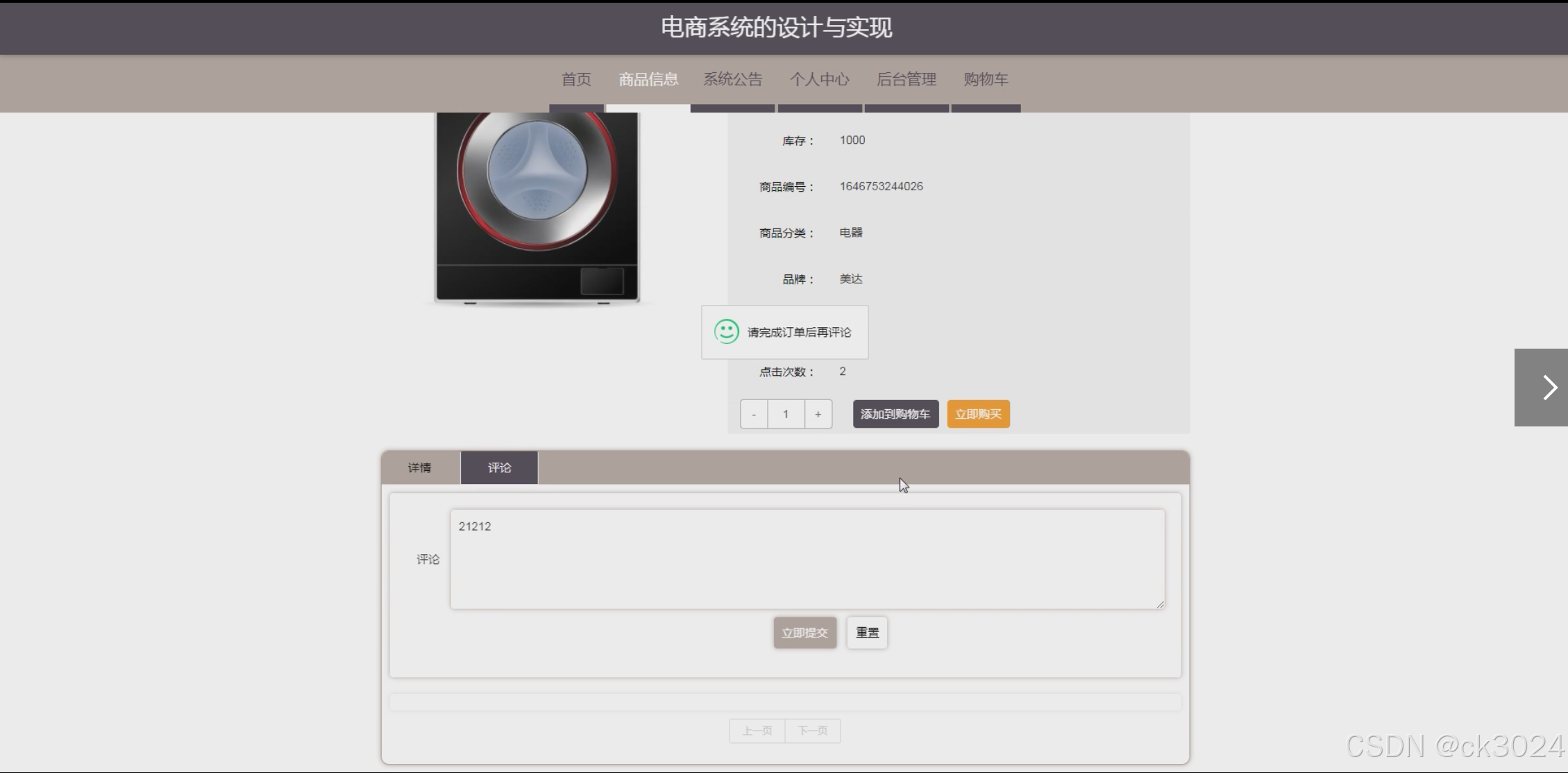Click the 上一页 previous page button
This screenshot has width=1568, height=773.
click(x=756, y=731)
